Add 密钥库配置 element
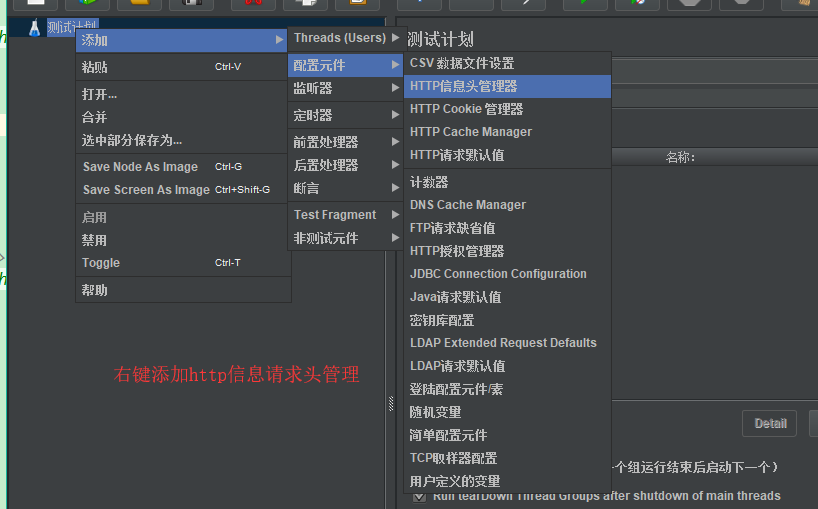 (x=507, y=320)
